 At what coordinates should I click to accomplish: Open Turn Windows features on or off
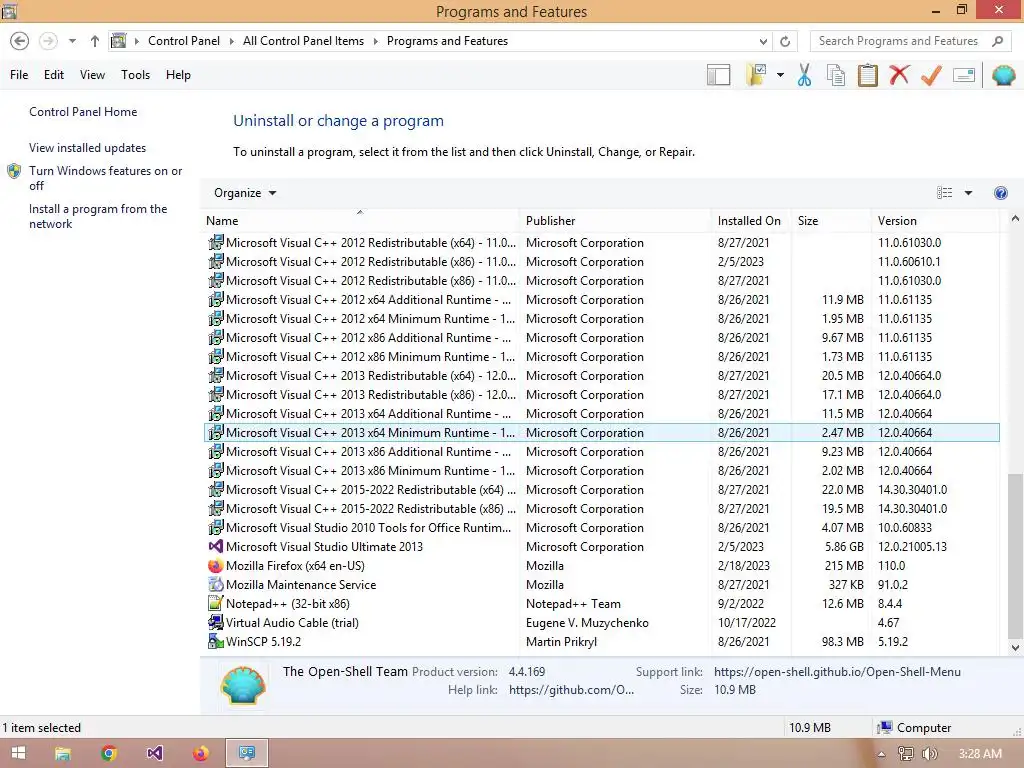[105, 178]
